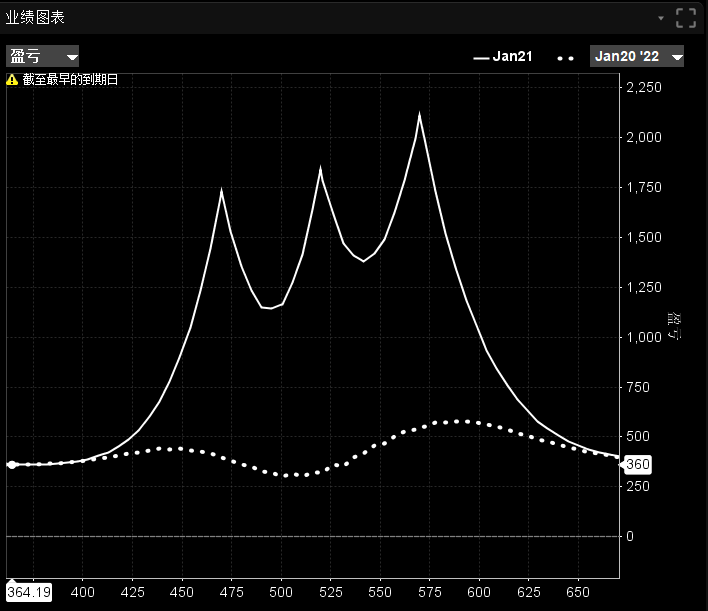Click the Jan21 solid line legend
Viewport: 708px width, 611px height.
(x=503, y=56)
